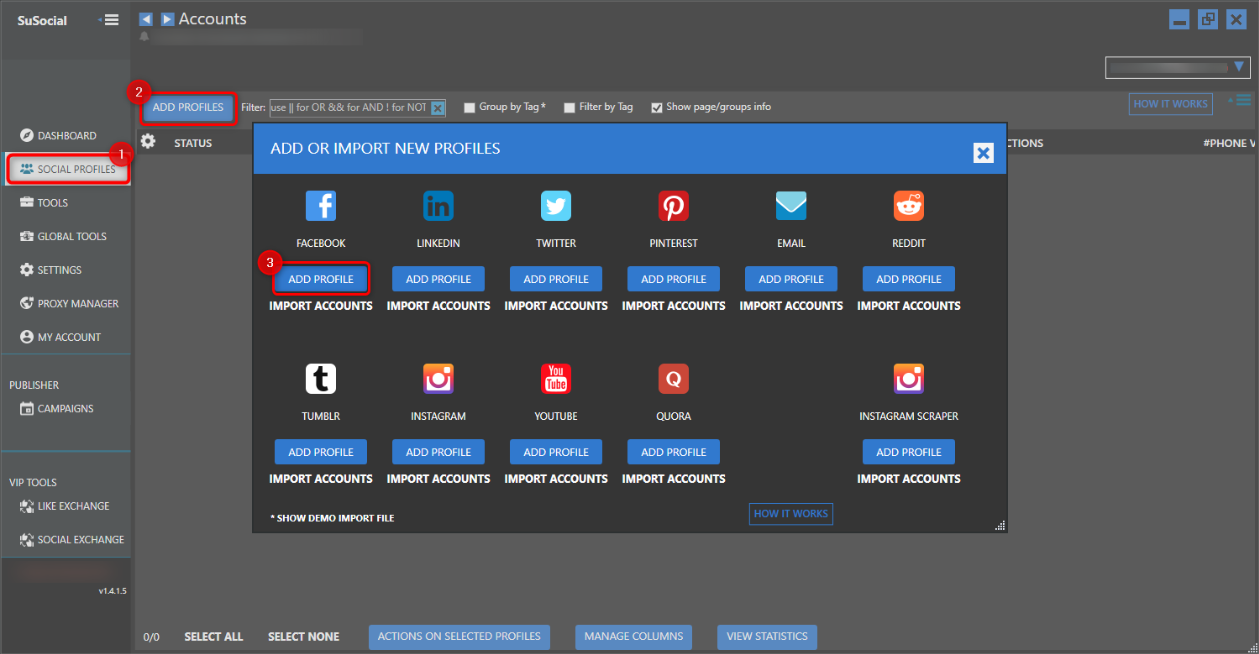Click the Facebook logo icon
The height and width of the screenshot is (654, 1259).
[321, 206]
